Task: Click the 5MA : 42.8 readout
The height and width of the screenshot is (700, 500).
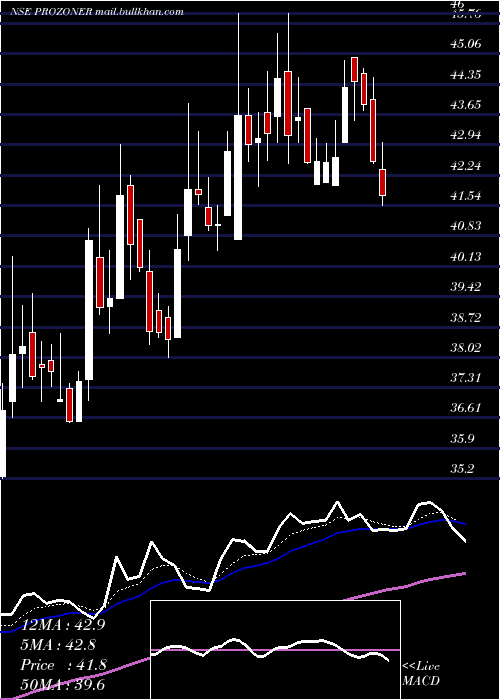Action: [x=59, y=645]
